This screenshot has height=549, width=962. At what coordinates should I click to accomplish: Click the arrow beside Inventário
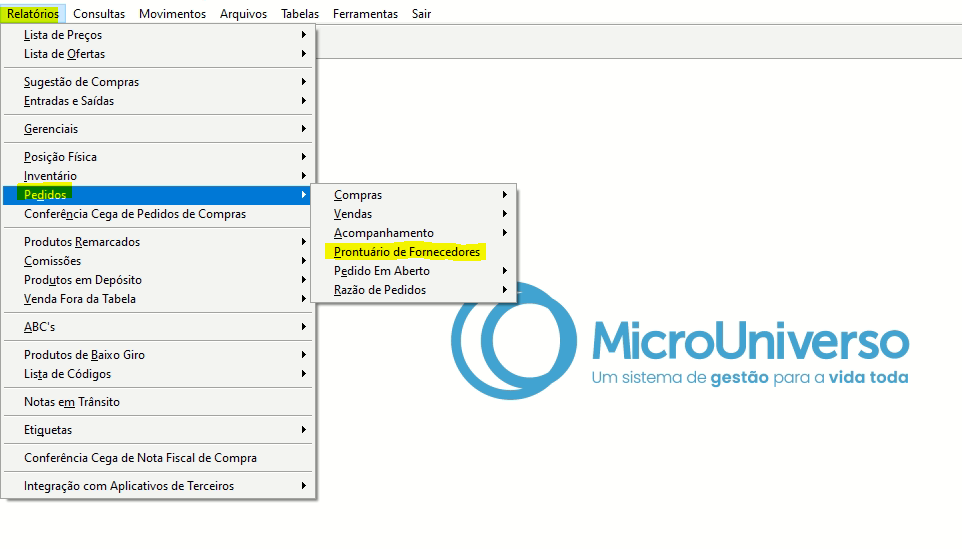coord(303,176)
